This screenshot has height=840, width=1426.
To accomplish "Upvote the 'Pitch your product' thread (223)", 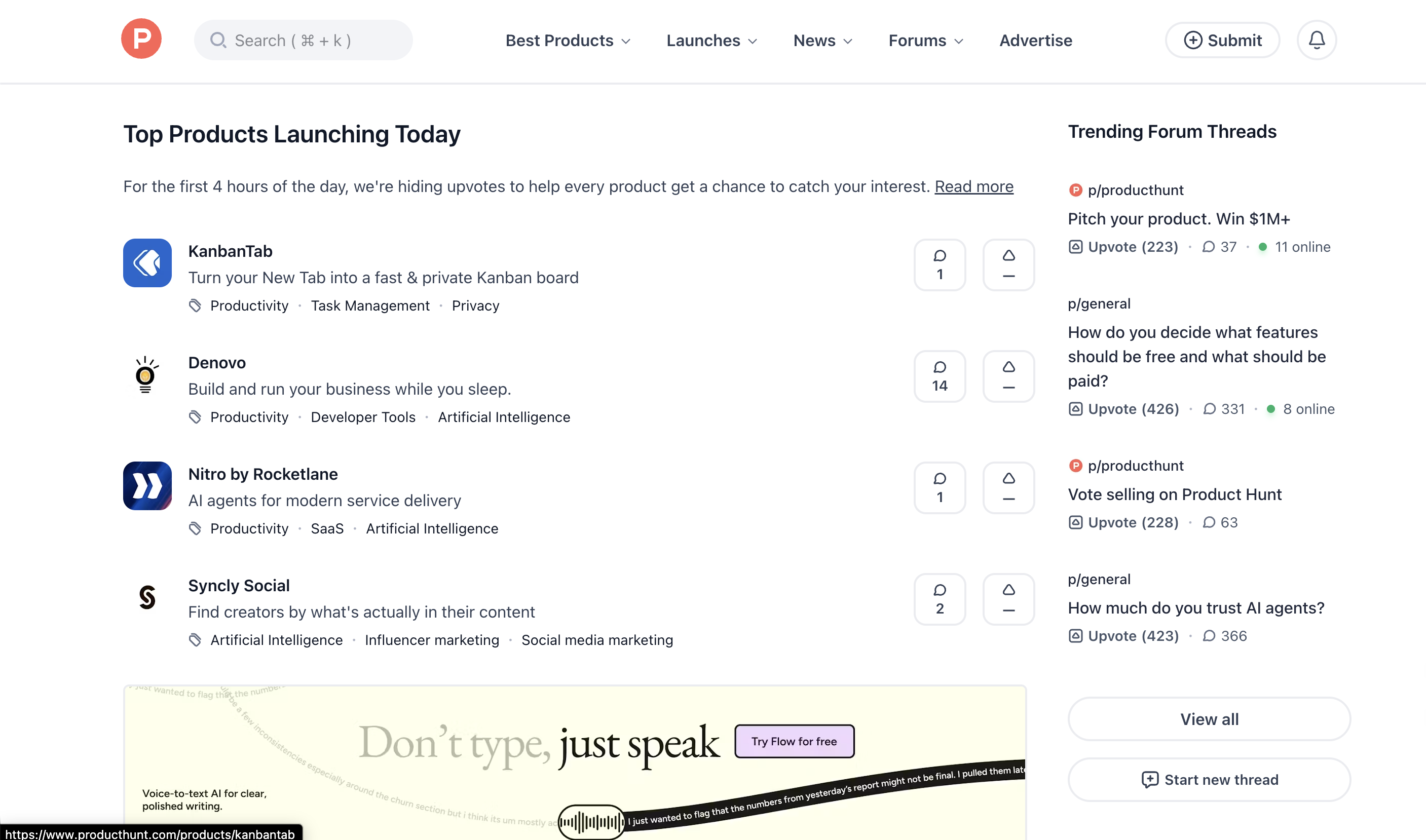I will [1123, 247].
